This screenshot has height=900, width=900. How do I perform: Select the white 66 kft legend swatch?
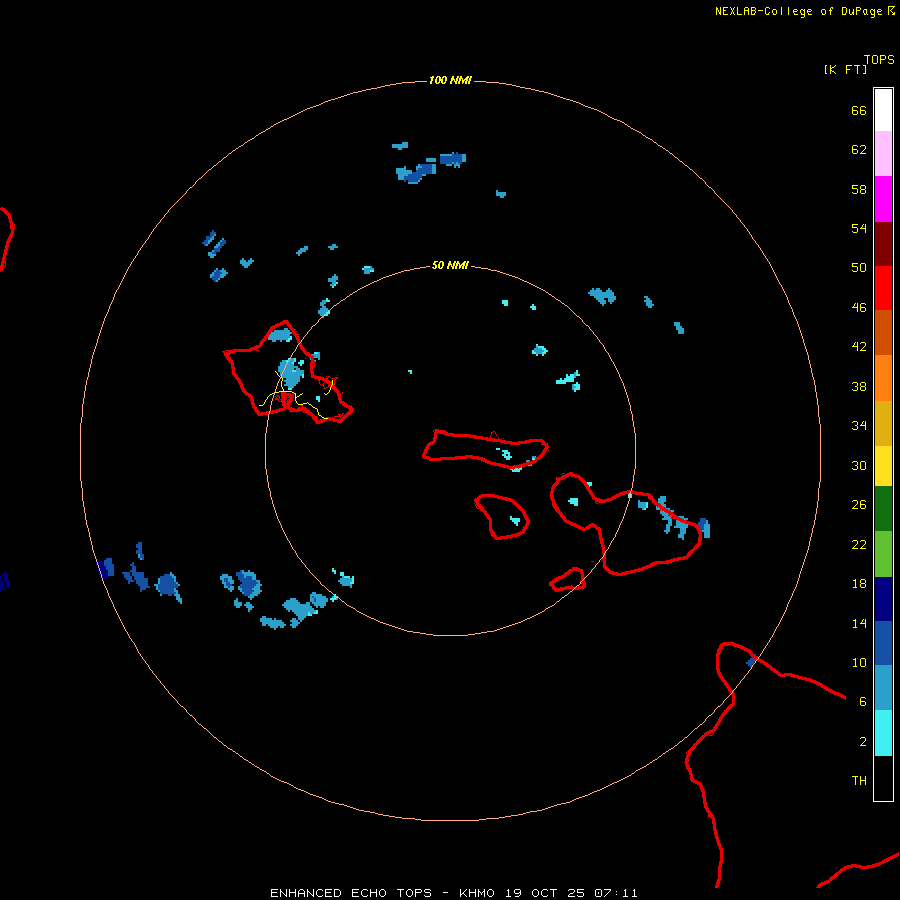[x=883, y=110]
